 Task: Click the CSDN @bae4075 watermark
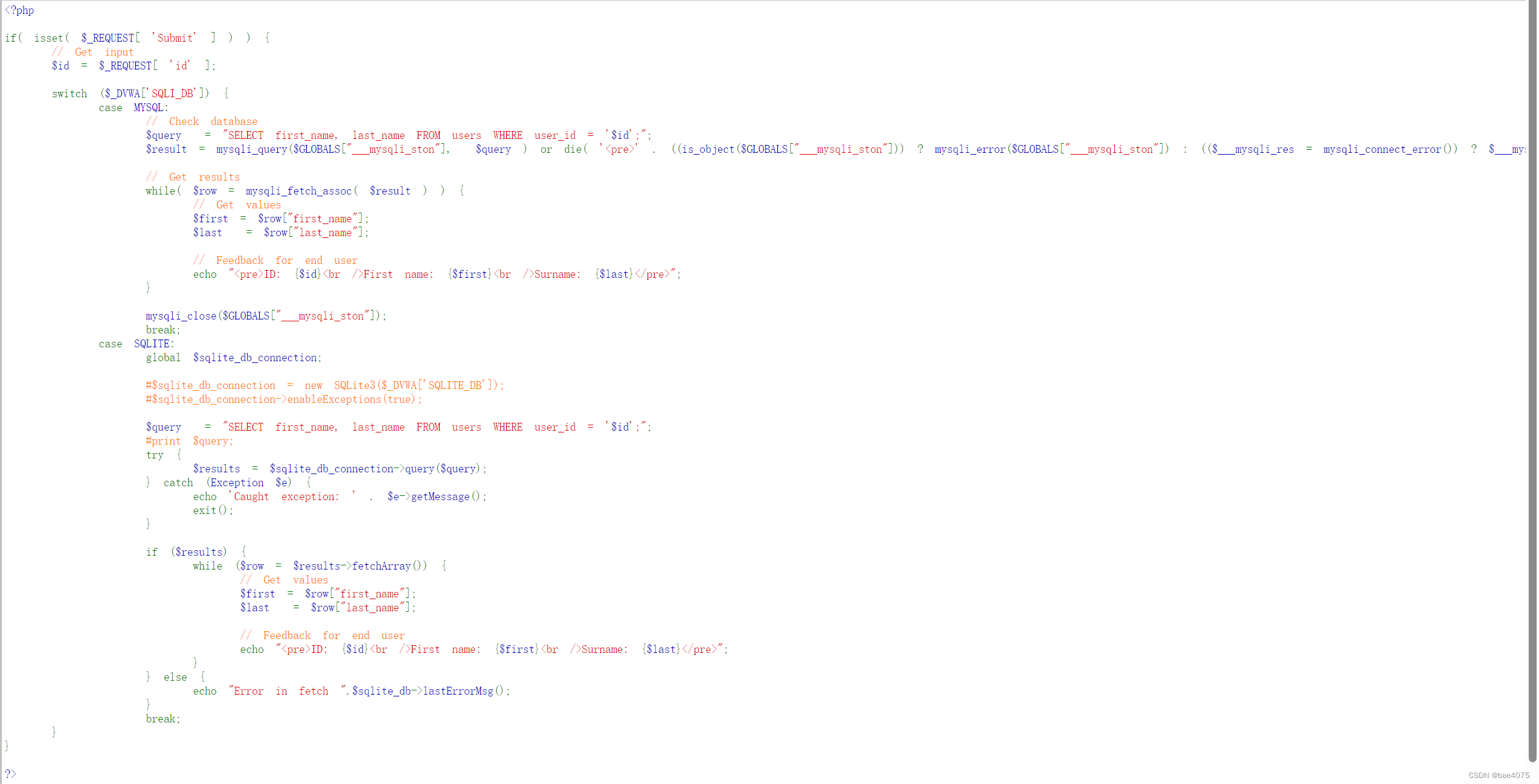(1499, 776)
